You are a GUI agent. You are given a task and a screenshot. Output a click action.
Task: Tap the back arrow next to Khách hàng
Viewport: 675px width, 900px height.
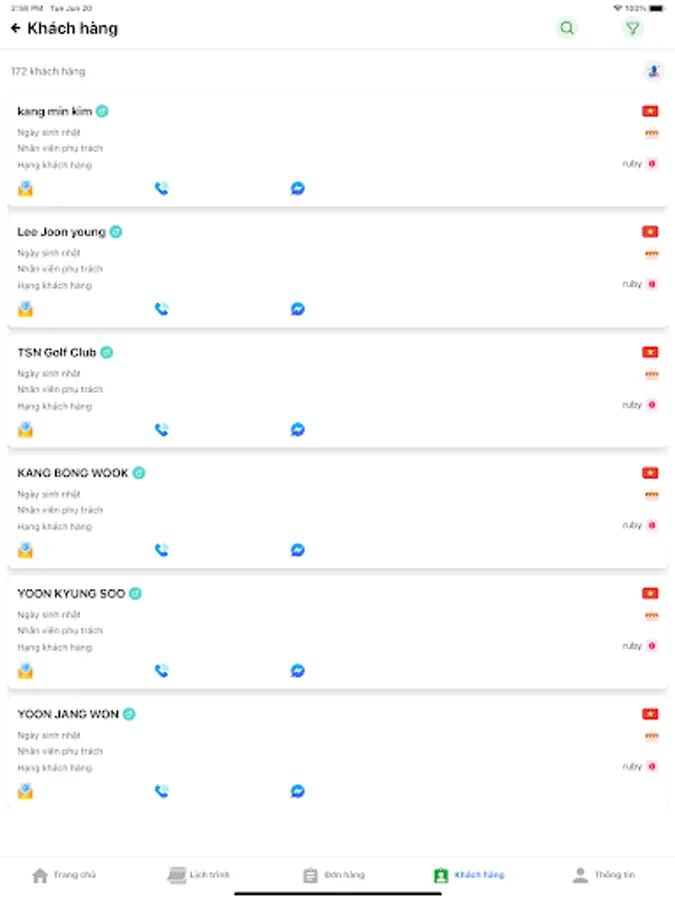[x=15, y=29]
